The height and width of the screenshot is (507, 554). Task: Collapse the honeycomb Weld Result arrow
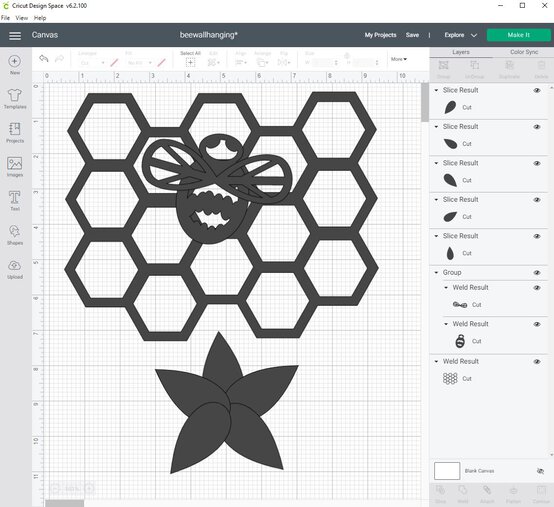tap(436, 361)
